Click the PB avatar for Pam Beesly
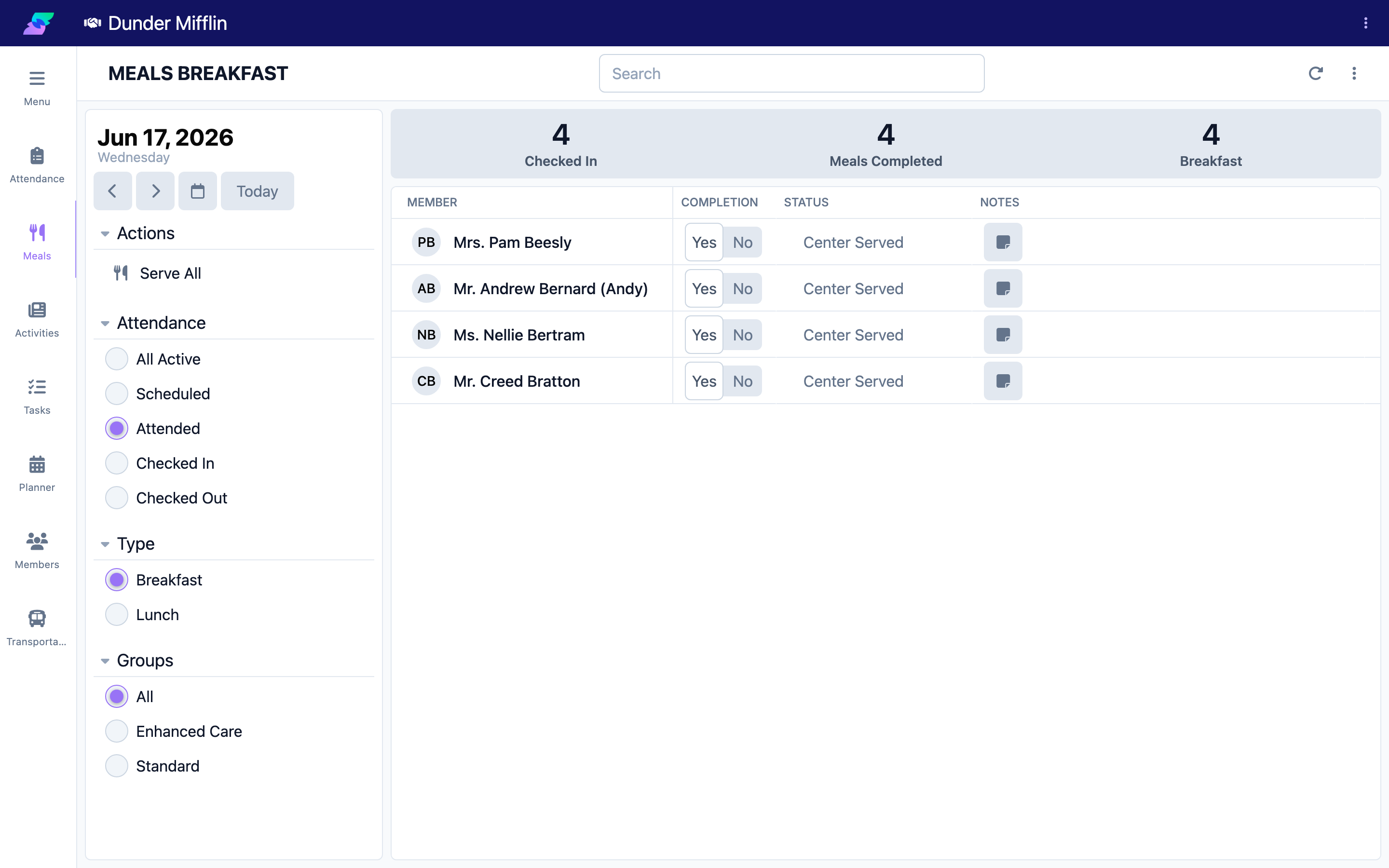Viewport: 1389px width, 868px height. click(x=426, y=242)
